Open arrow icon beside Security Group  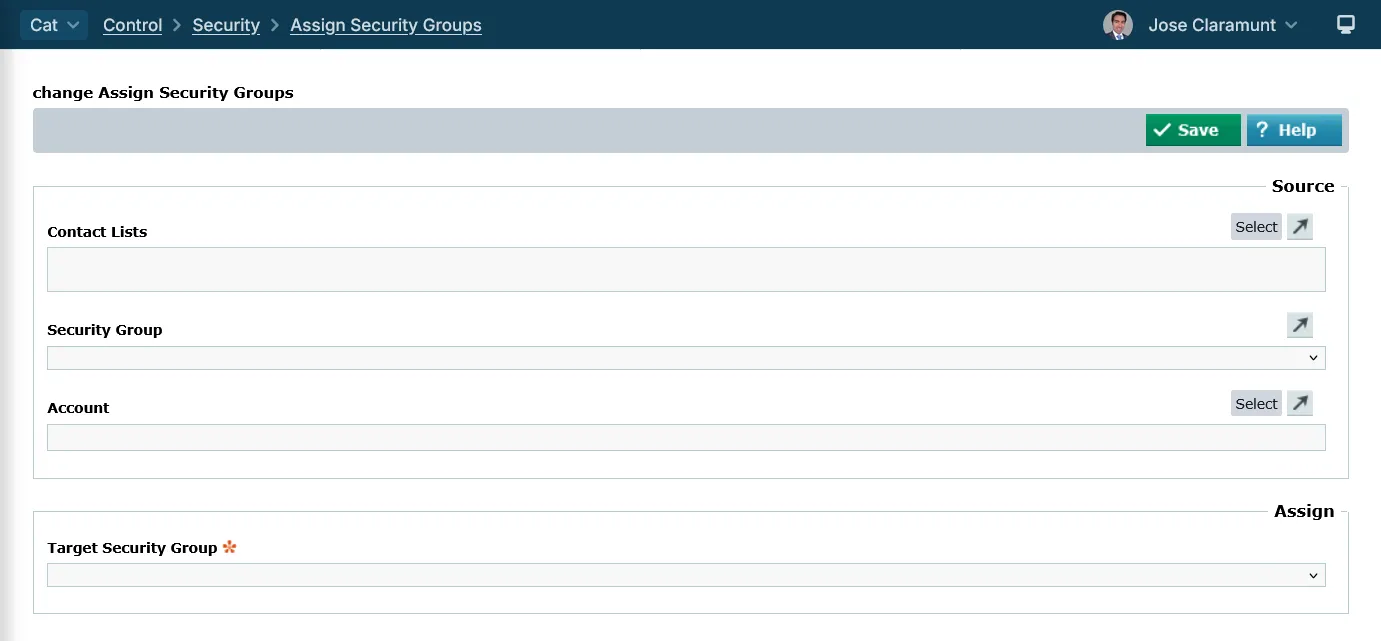pyautogui.click(x=1299, y=325)
